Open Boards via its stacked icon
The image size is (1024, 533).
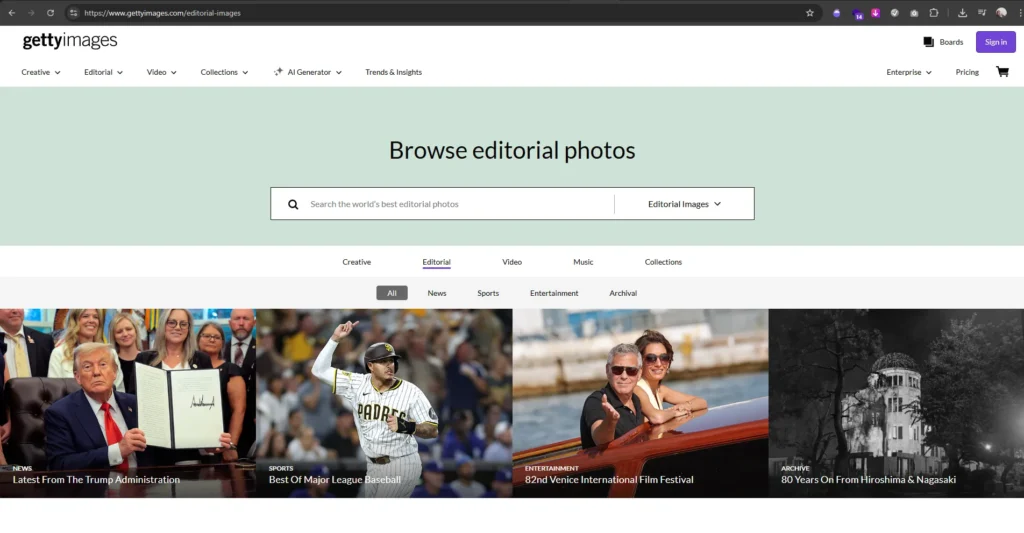coord(928,42)
